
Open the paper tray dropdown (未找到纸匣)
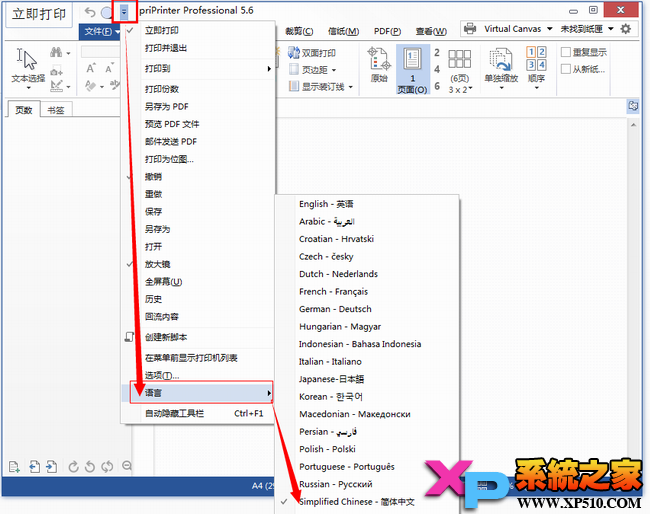click(610, 29)
